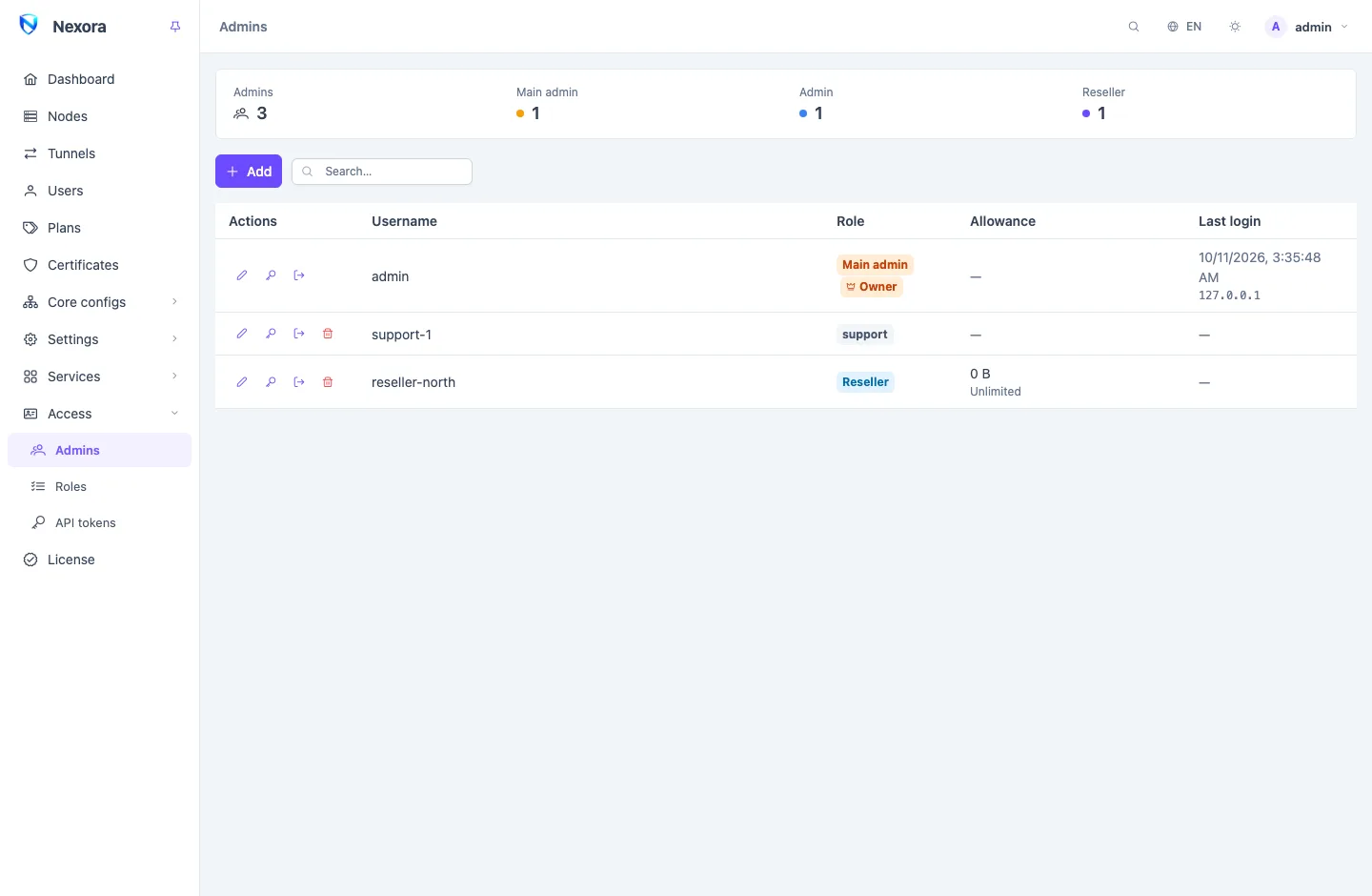This screenshot has width=1372, height=896.
Task: Click the Dashboard home icon
Action: [30, 79]
